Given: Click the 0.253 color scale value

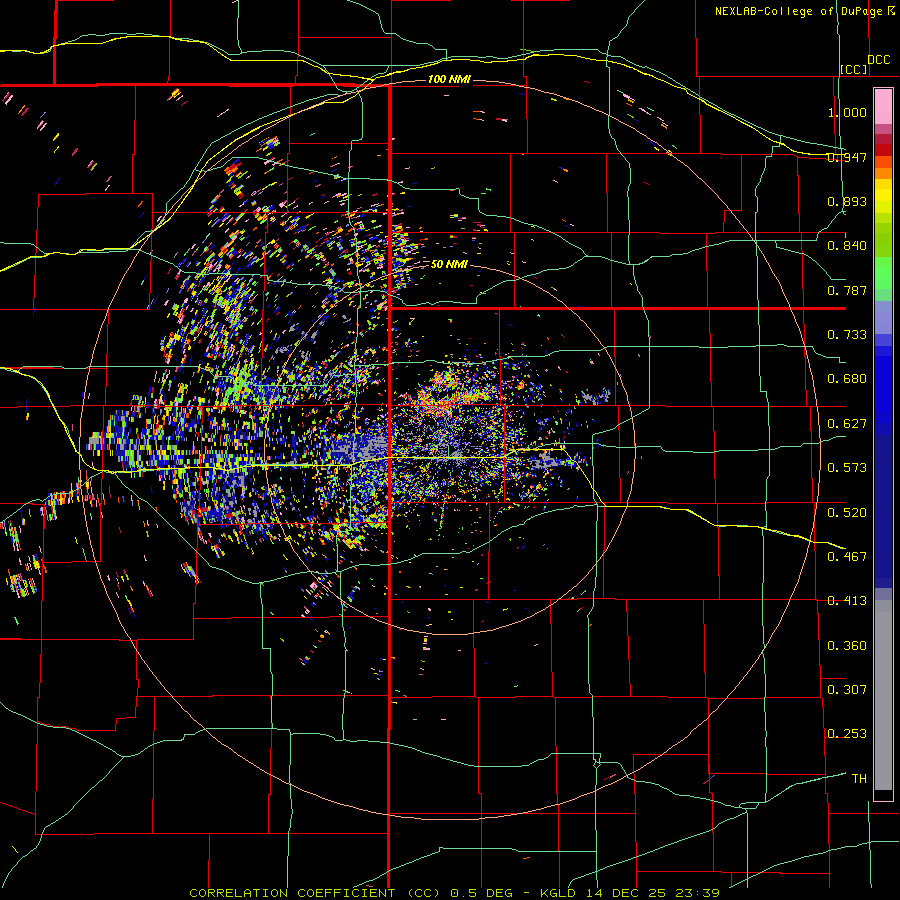Looking at the screenshot, I should coord(847,734).
